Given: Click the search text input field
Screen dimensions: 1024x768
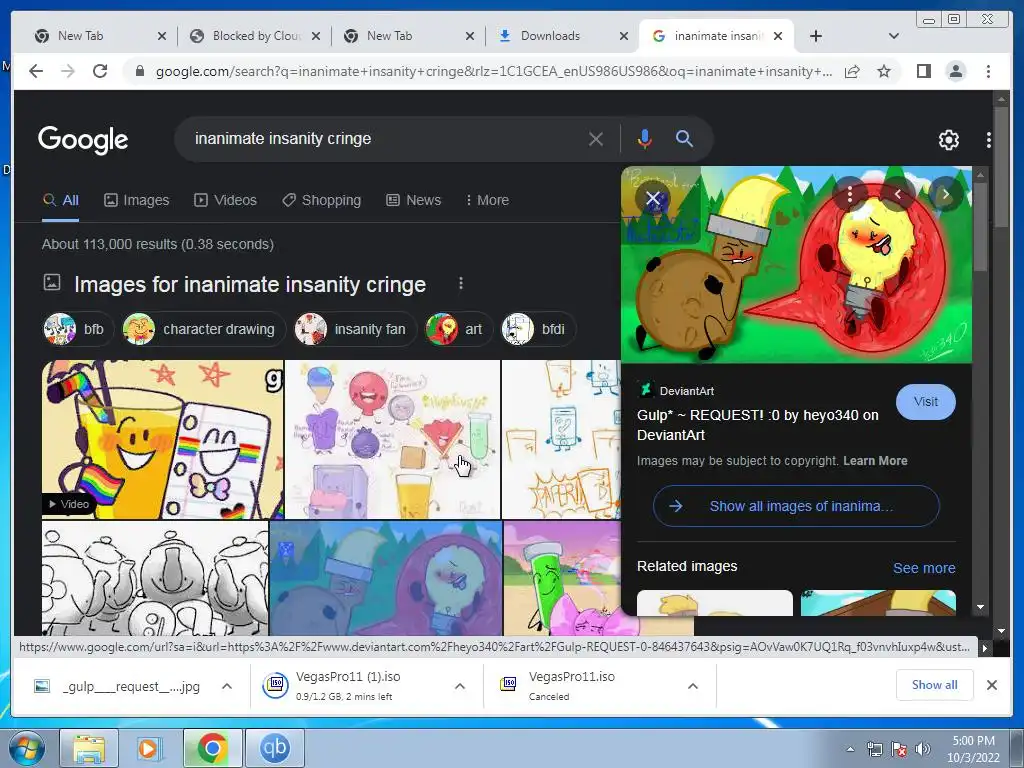Looking at the screenshot, I should (385, 138).
